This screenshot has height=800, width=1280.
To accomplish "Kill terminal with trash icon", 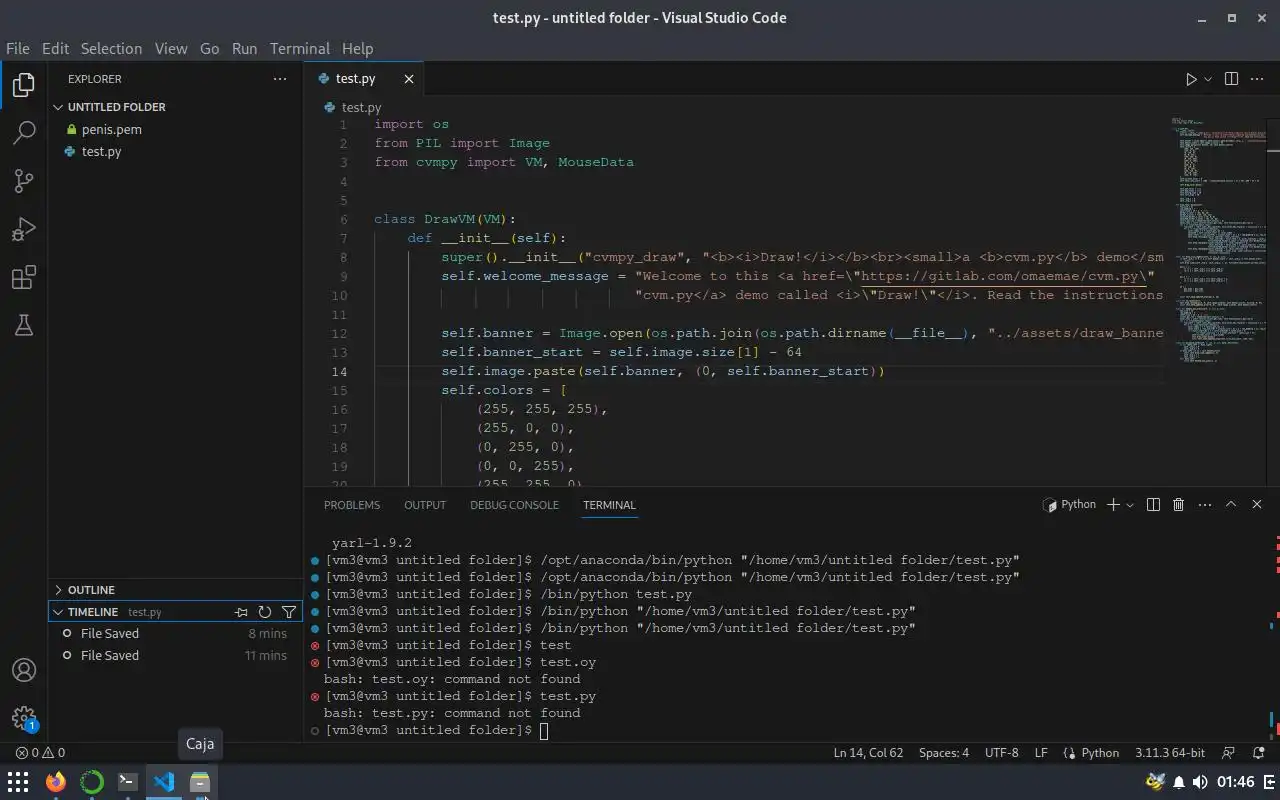I will tap(1179, 505).
